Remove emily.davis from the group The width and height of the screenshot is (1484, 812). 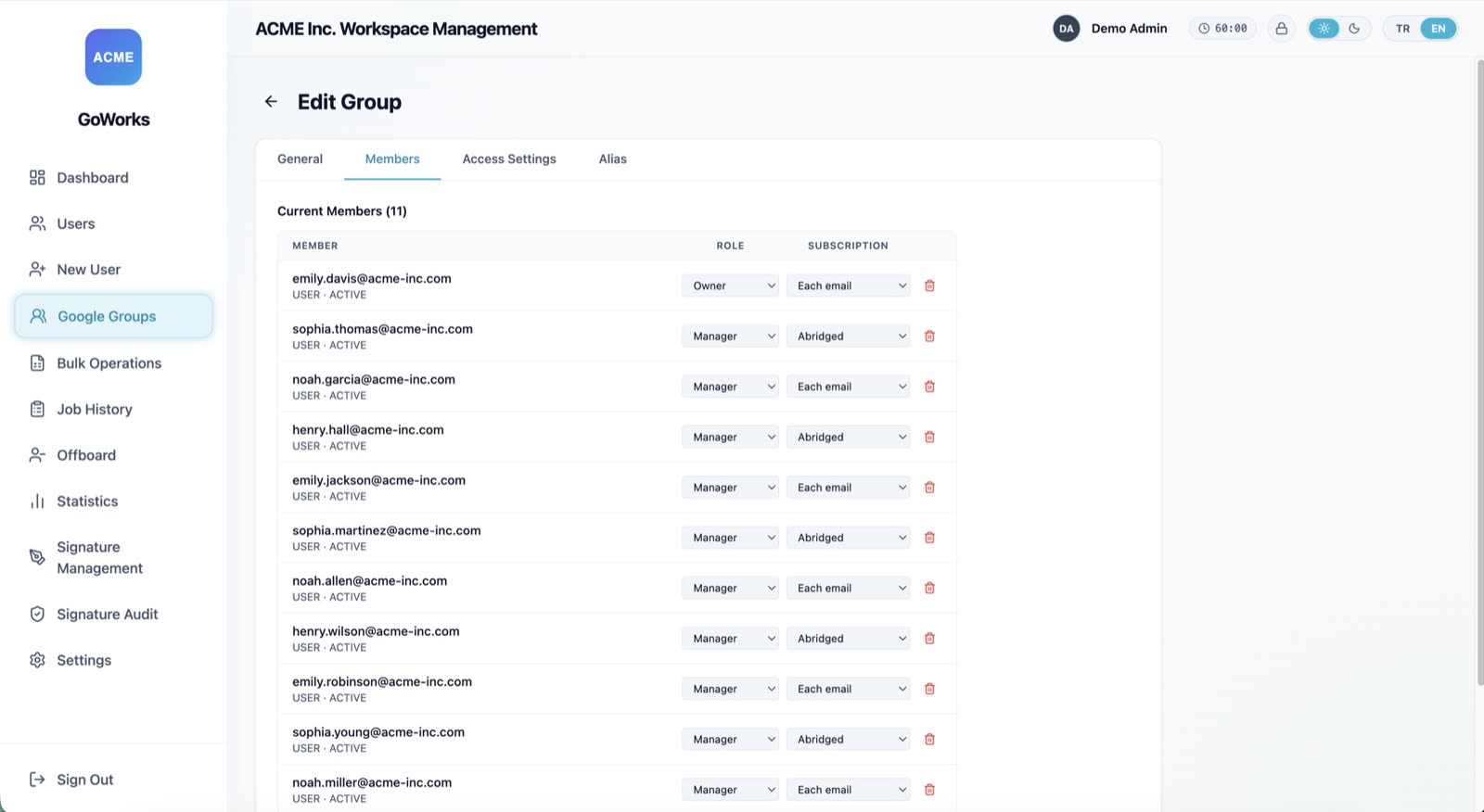[929, 285]
